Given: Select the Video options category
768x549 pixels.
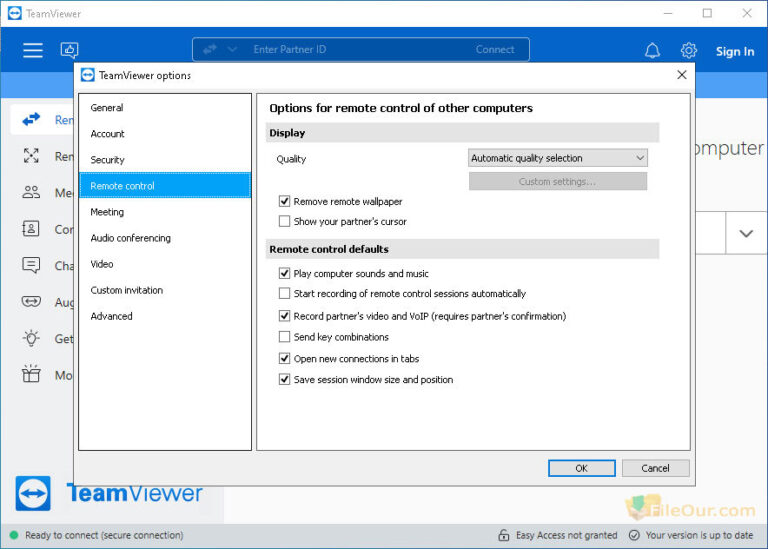Looking at the screenshot, I should 165,263.
